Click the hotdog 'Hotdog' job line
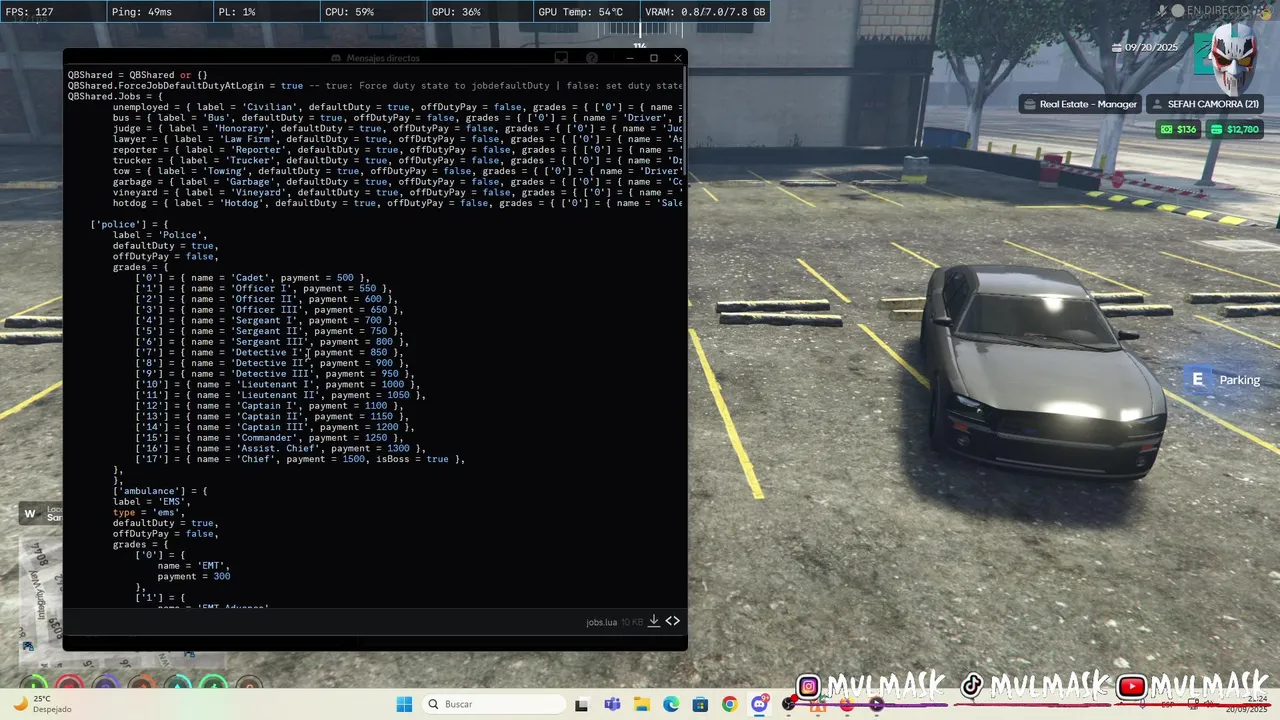The width and height of the screenshot is (1280, 720). coord(397,203)
